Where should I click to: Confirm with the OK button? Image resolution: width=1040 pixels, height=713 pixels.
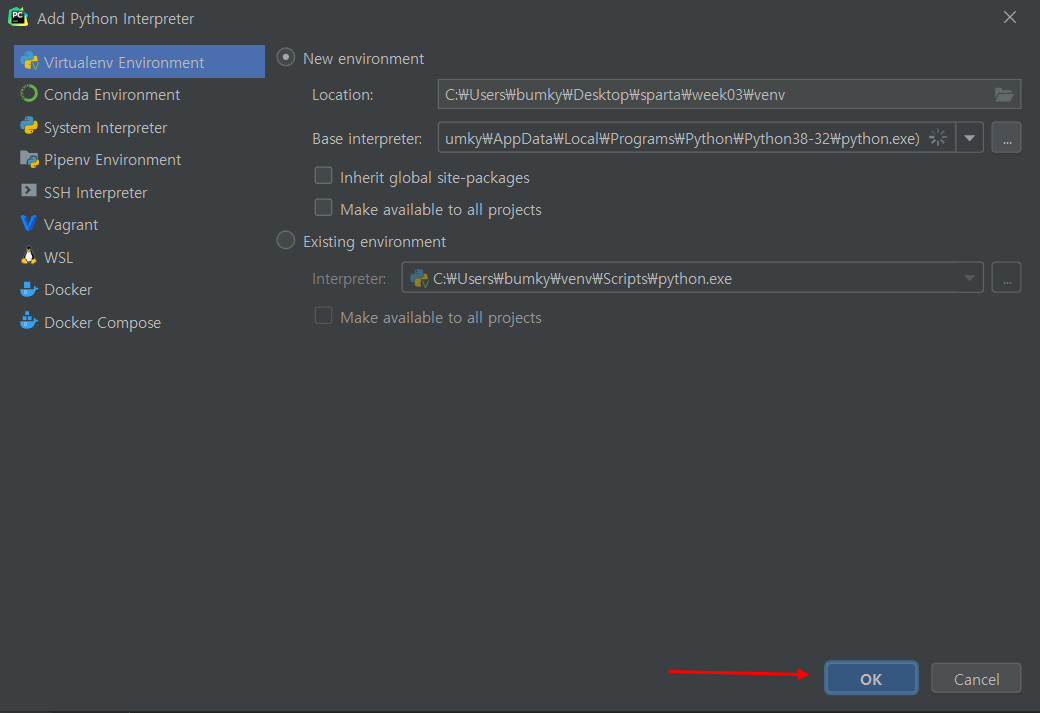[x=872, y=679]
